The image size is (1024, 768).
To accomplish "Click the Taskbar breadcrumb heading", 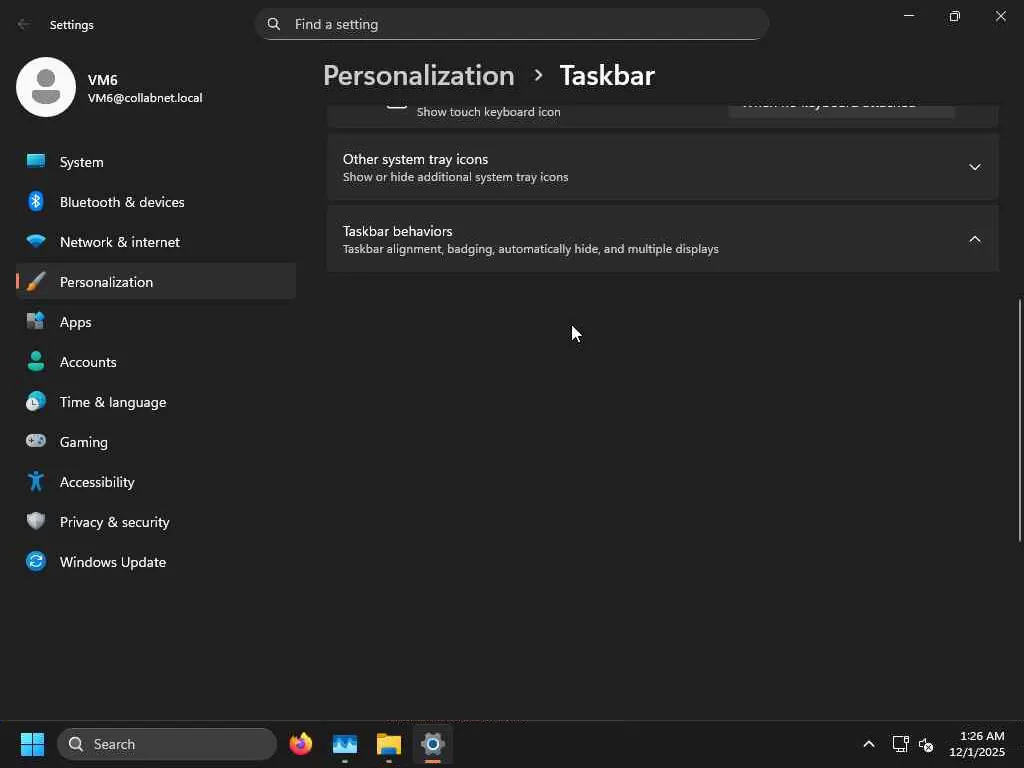I will coord(607,76).
